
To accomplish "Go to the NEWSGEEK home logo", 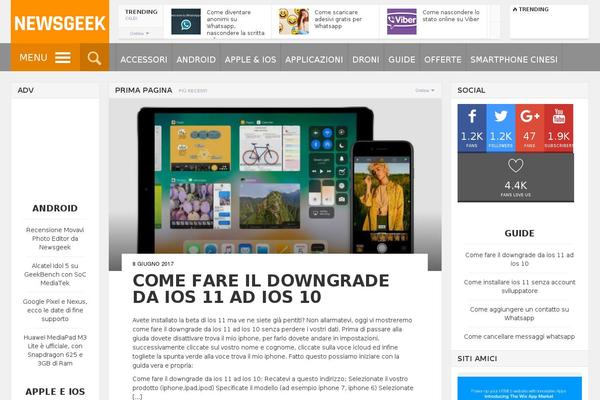I will coord(60,23).
